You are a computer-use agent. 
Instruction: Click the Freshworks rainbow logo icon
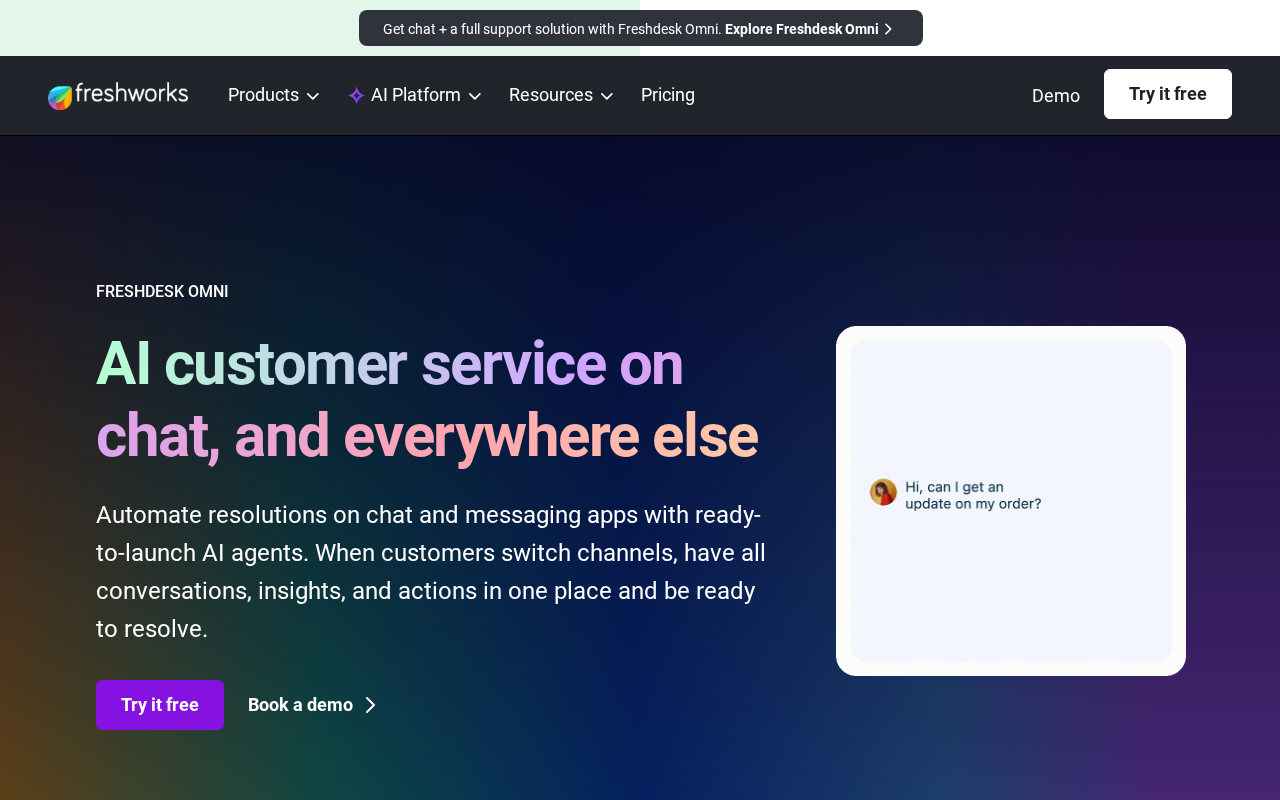click(x=61, y=97)
